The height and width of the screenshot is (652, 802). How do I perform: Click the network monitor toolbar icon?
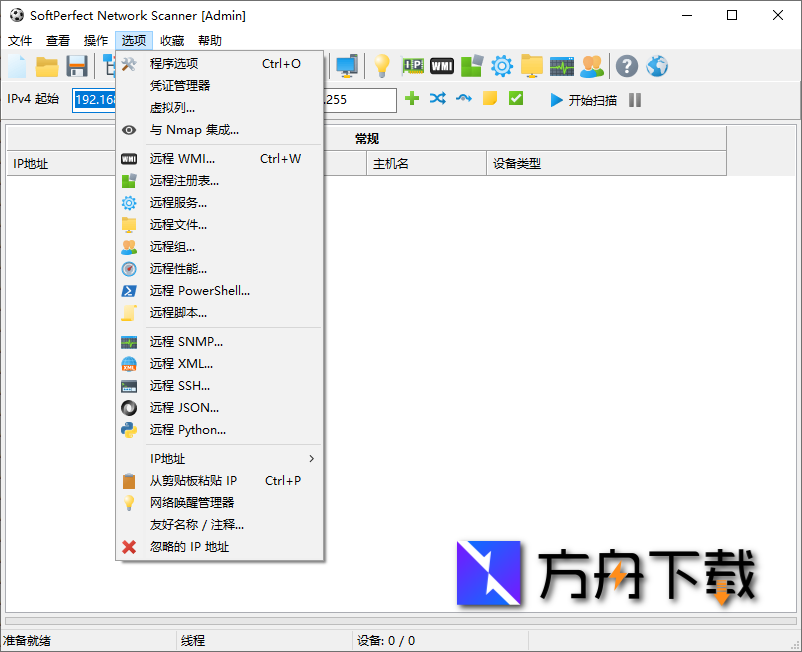561,66
